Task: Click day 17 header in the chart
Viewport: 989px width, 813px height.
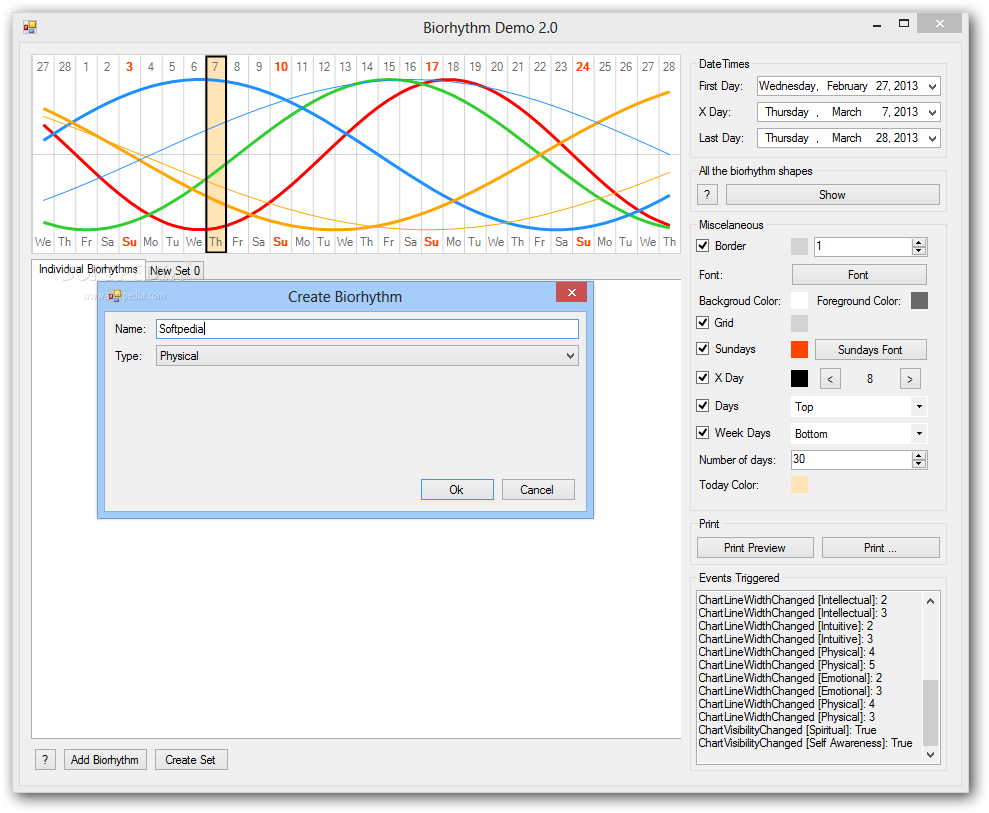Action: pyautogui.click(x=432, y=66)
